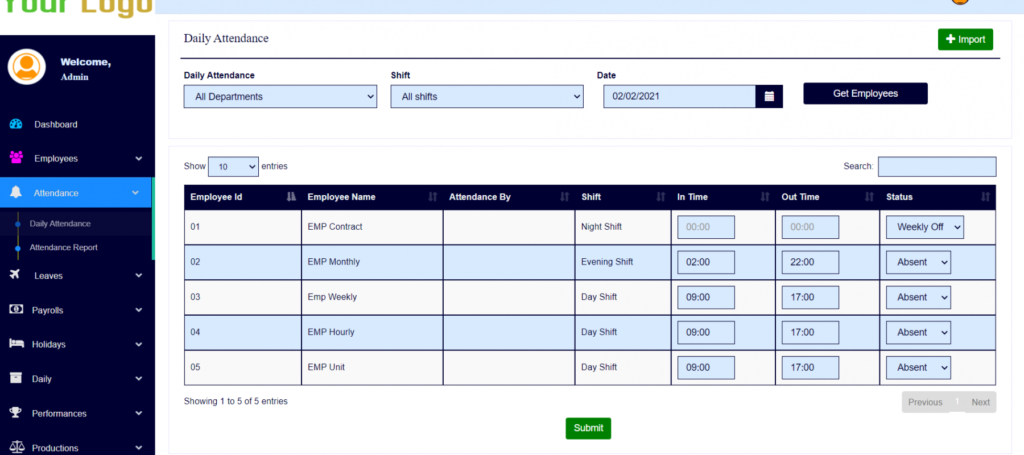Click the 'Night Shift' cell
The width and height of the screenshot is (1024, 455).
pos(622,227)
